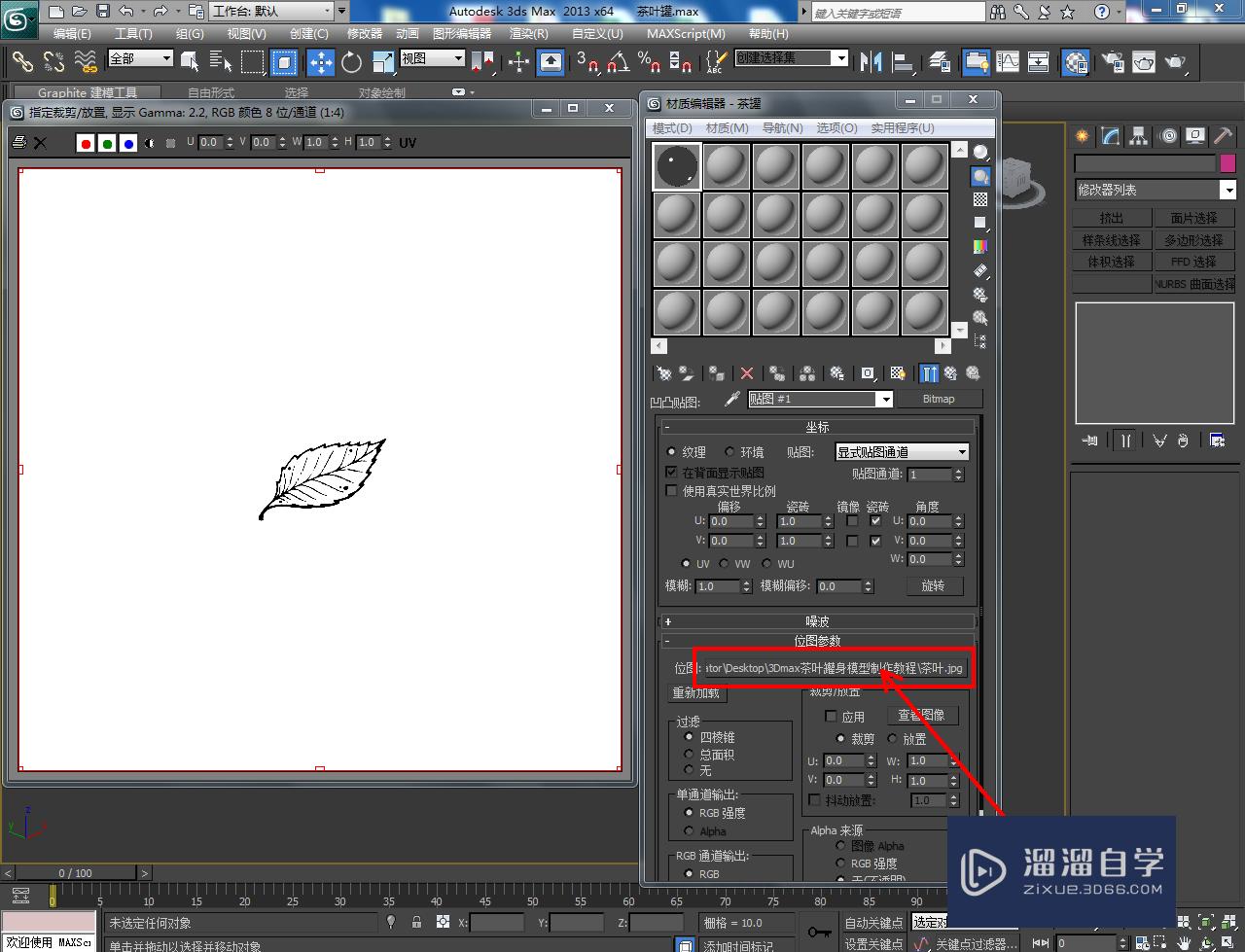Check the 应用 checkbox in crop section
Viewport: 1245px width, 952px height.
[x=831, y=716]
